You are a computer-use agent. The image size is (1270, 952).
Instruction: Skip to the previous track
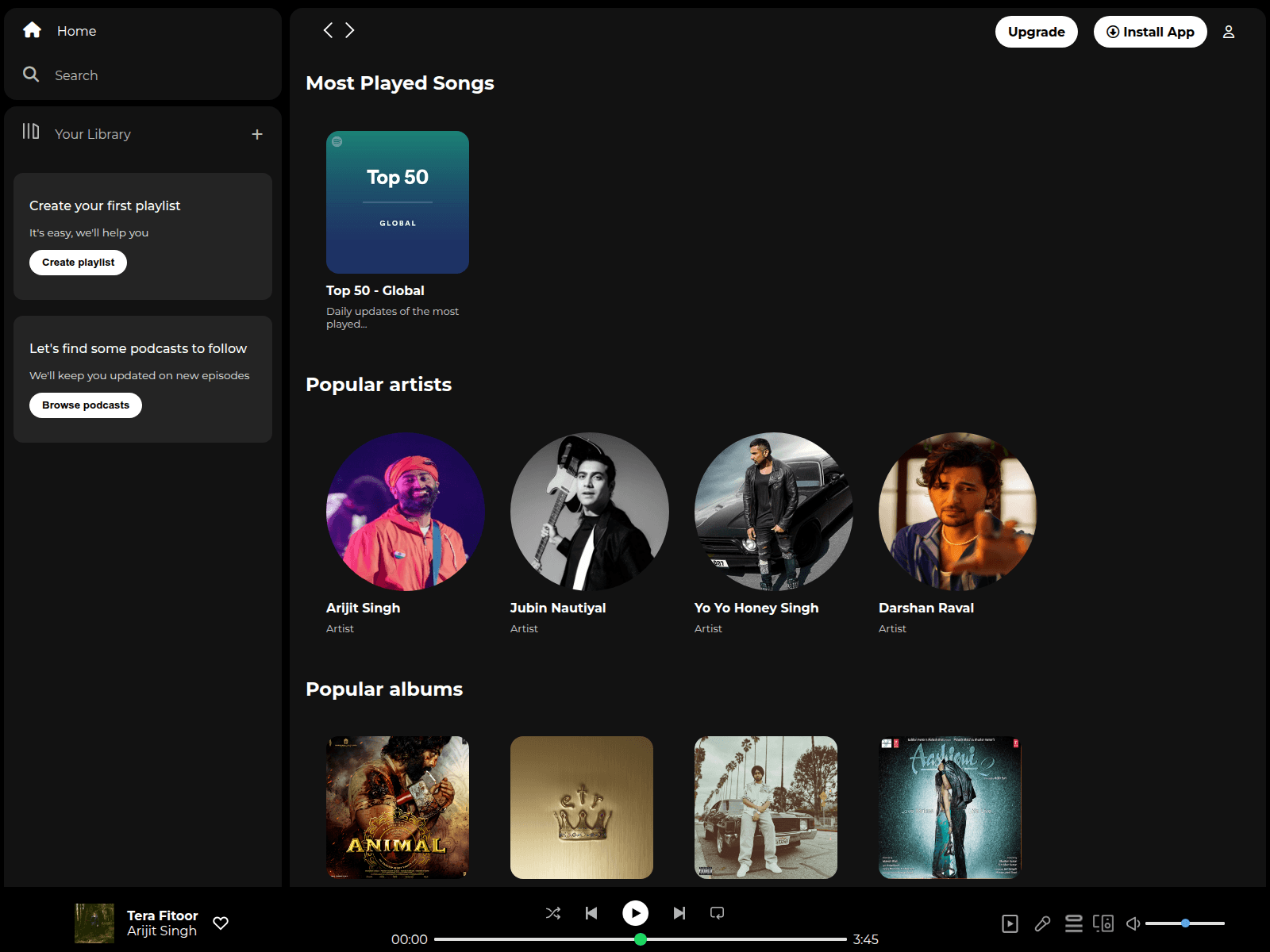click(591, 913)
